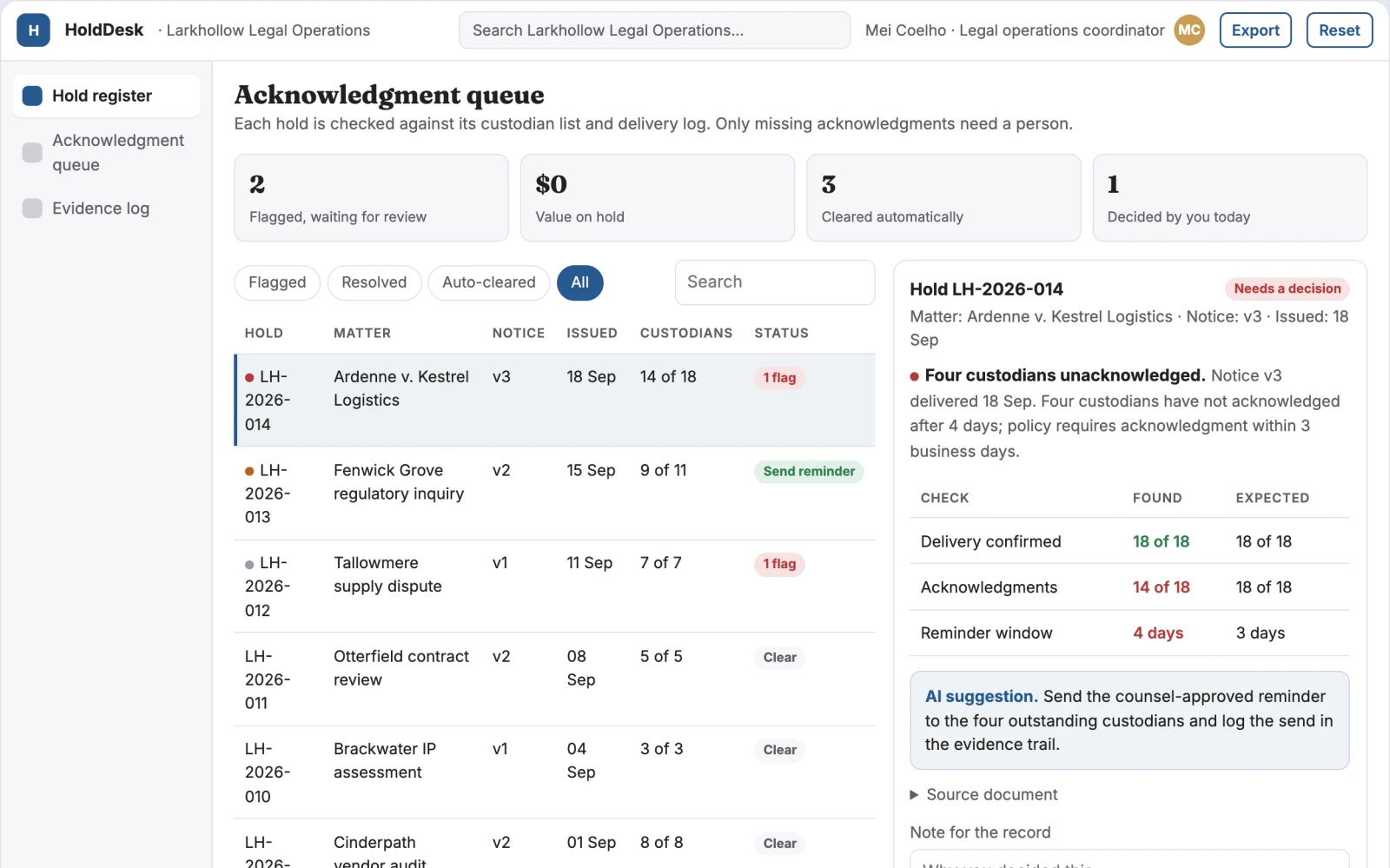Open the Value on hold card
This screenshot has height=868, width=1390.
coord(658,198)
